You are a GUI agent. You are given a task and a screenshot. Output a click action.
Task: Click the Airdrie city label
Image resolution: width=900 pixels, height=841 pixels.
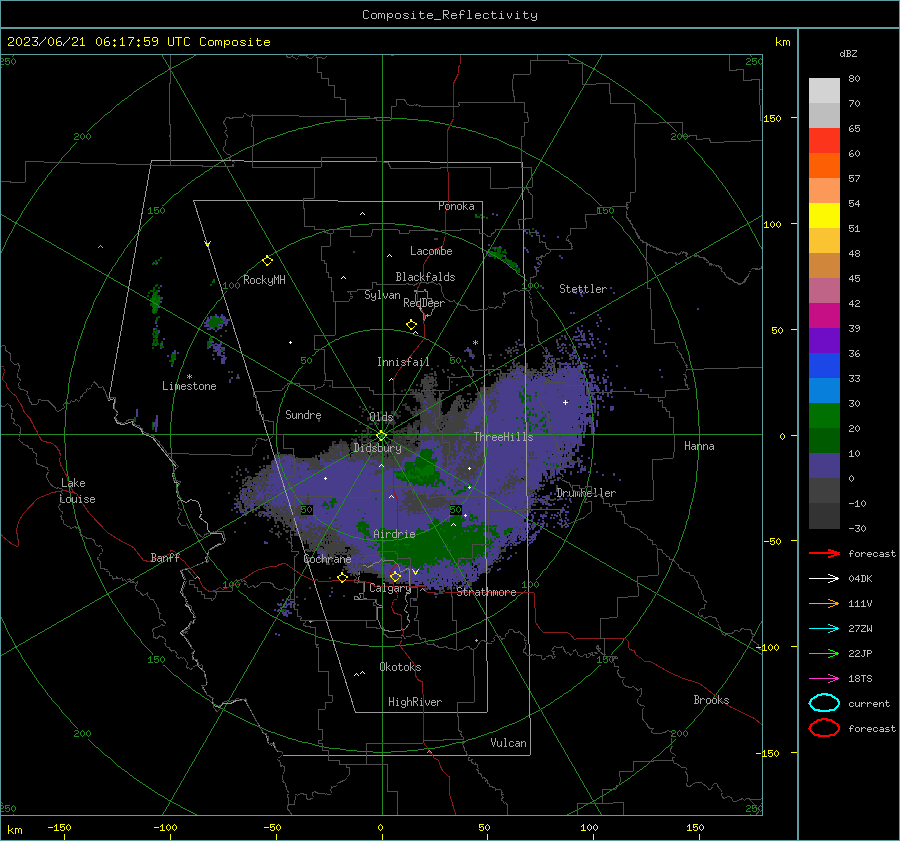coord(394,534)
